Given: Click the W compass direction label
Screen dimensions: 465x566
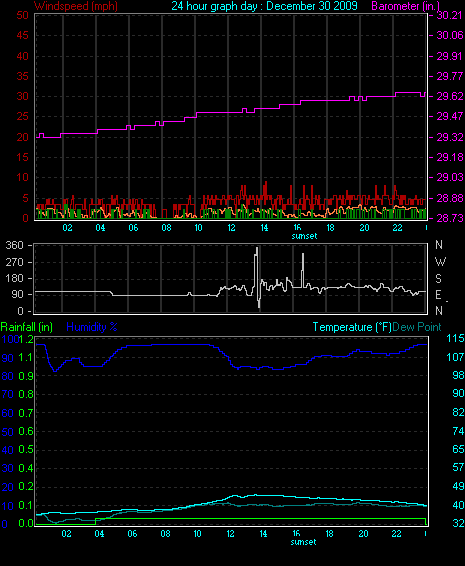Looking at the screenshot, I should [x=440, y=261].
